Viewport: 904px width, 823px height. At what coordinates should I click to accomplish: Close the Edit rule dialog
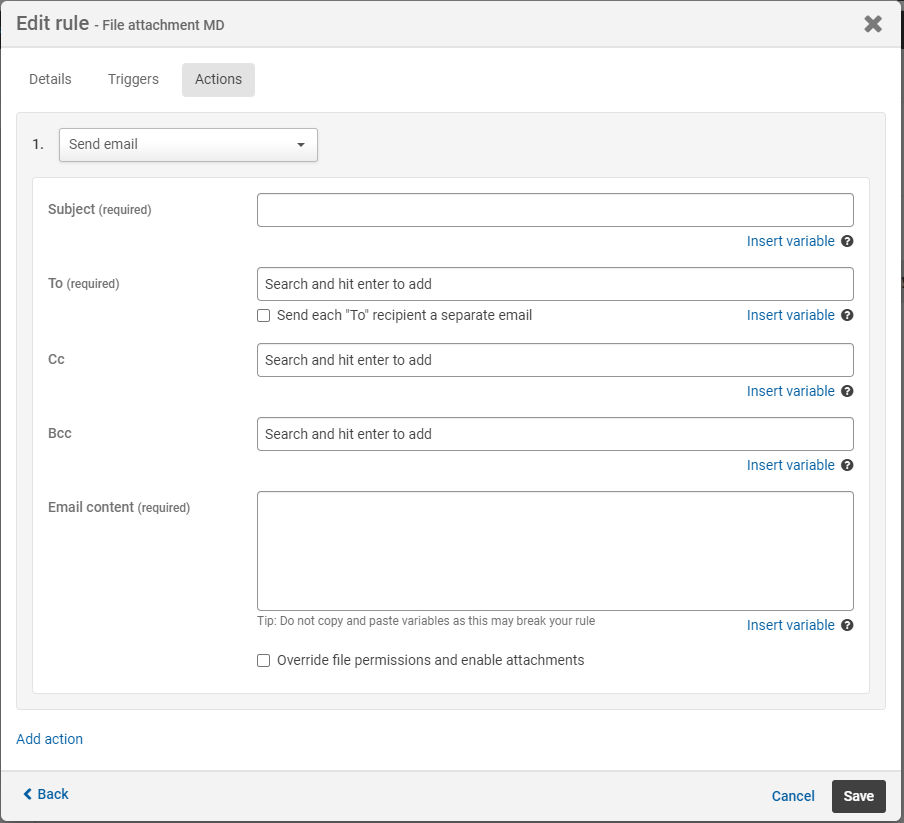(873, 24)
